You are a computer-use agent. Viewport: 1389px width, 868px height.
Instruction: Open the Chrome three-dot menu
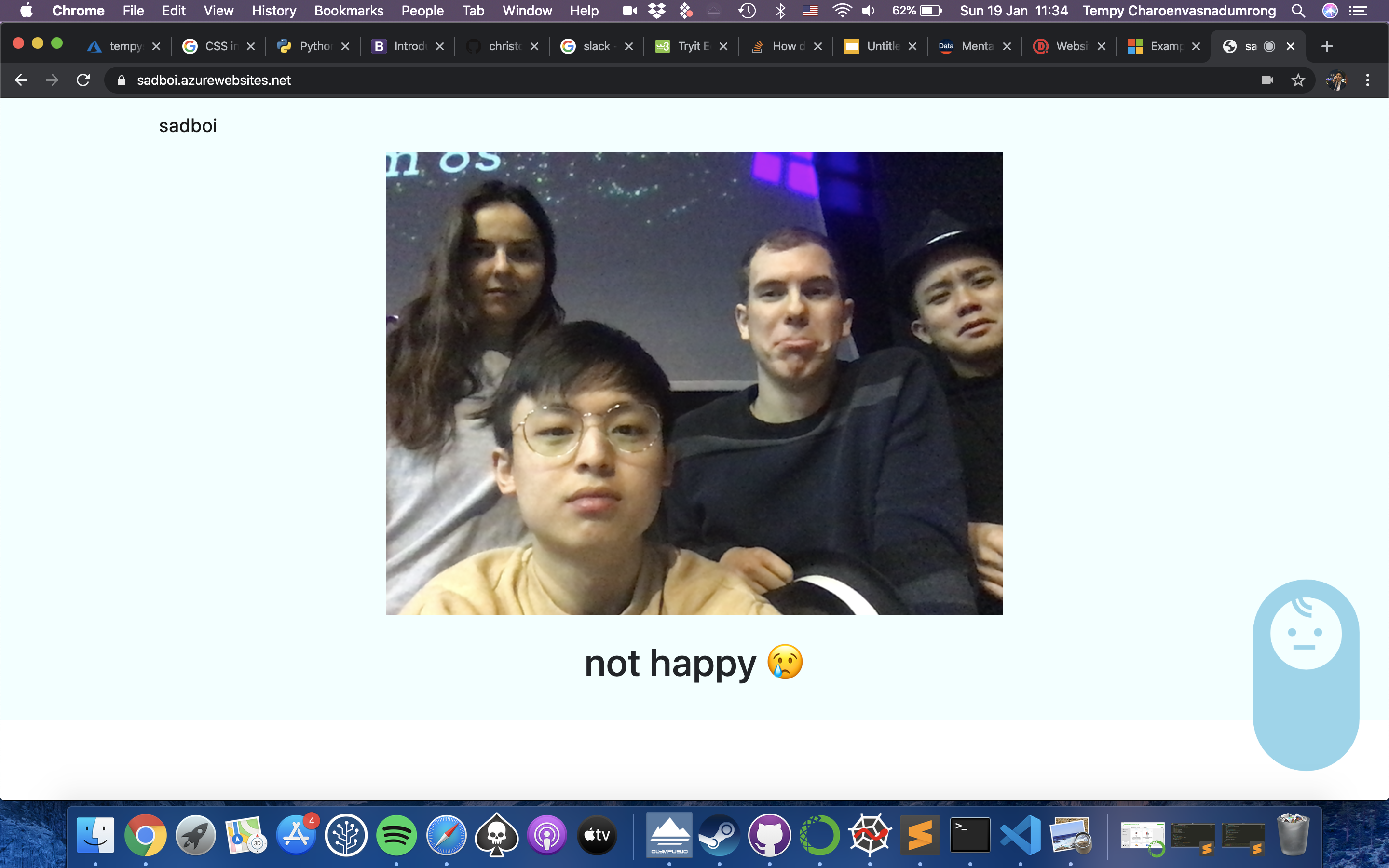click(1368, 80)
